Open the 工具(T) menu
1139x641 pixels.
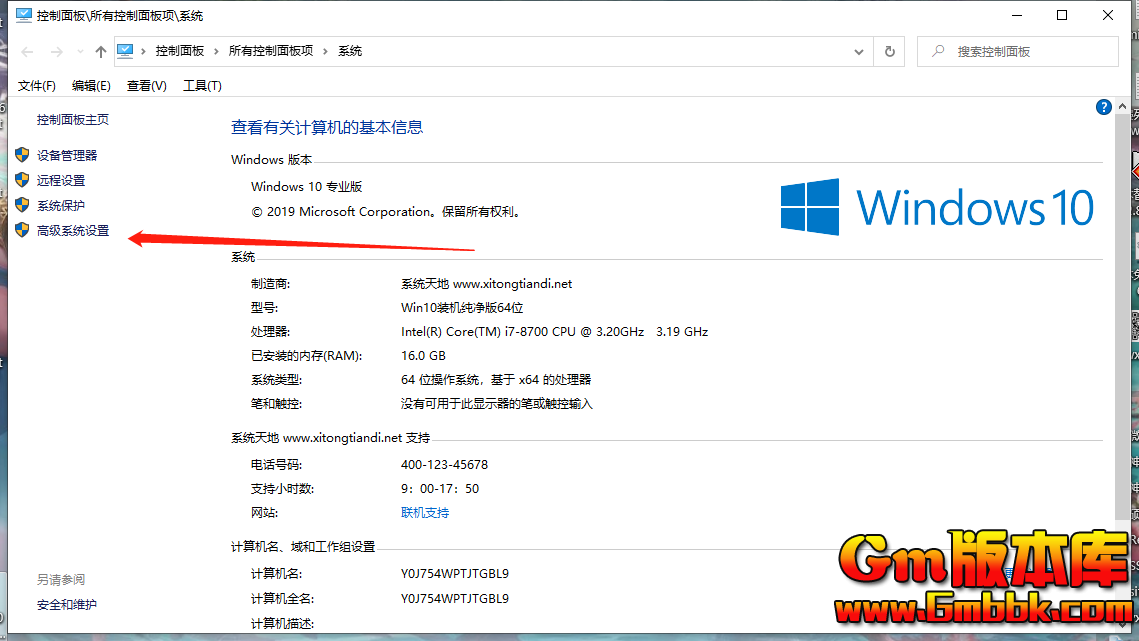click(x=202, y=86)
